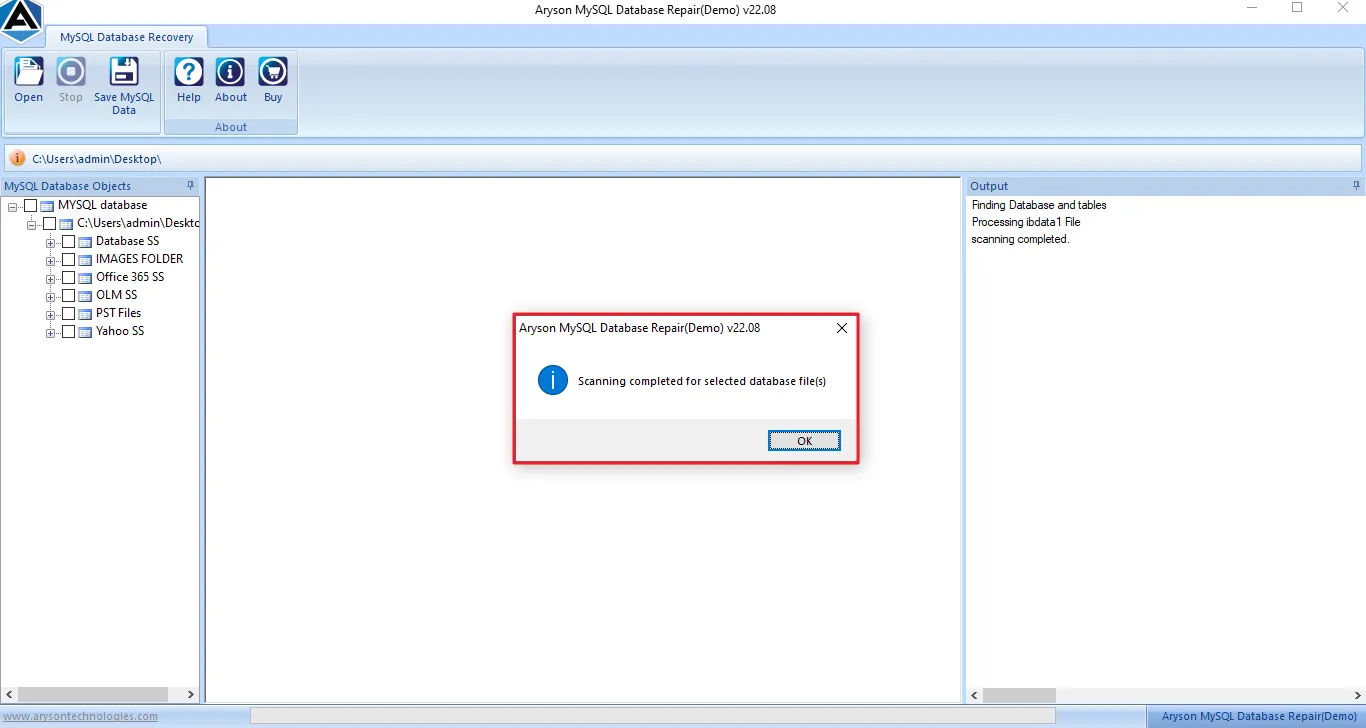Select the PST Files tree label
1366x728 pixels.
coord(118,313)
